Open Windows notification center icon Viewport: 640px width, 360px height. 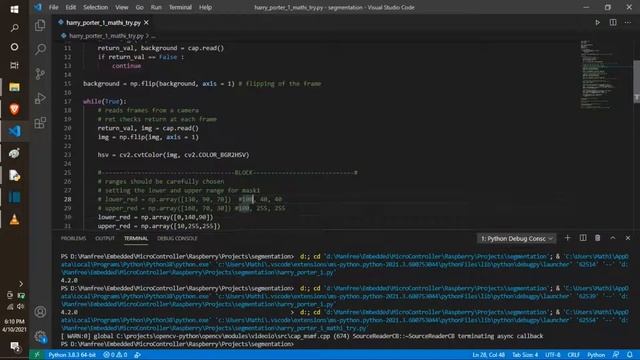coord(15,347)
